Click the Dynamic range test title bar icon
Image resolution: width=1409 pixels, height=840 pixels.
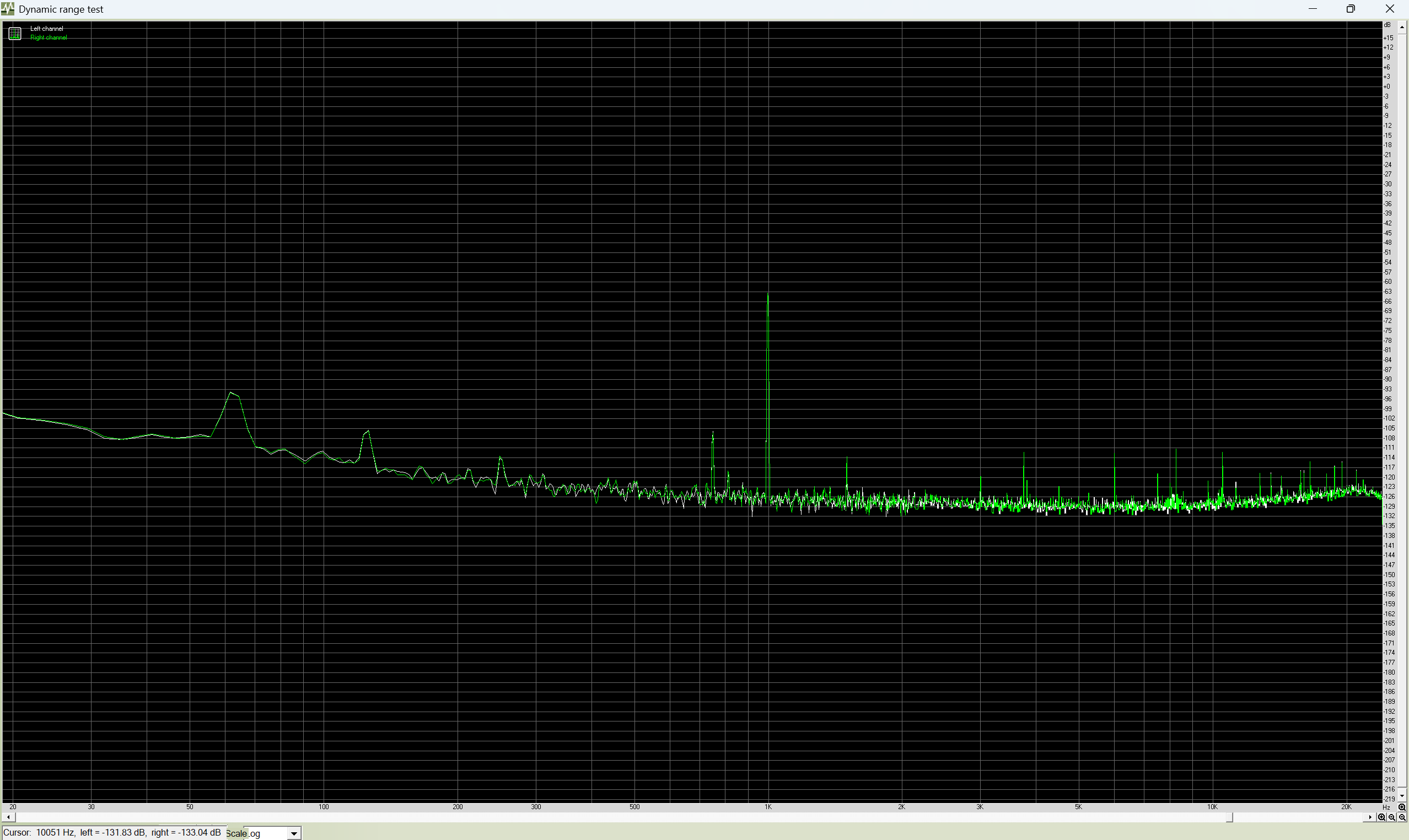8,9
